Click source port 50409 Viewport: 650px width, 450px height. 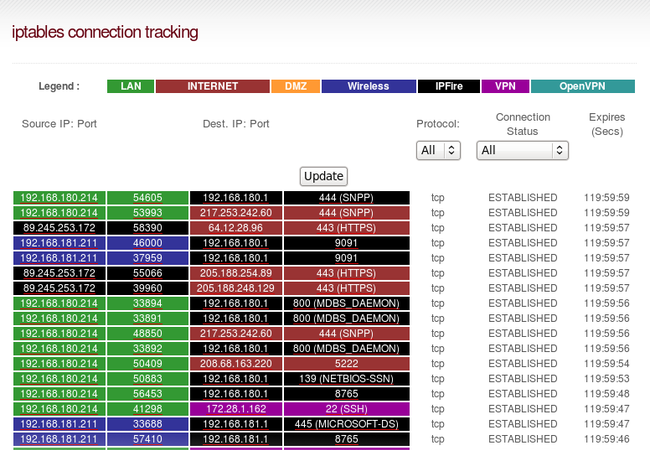[148, 364]
